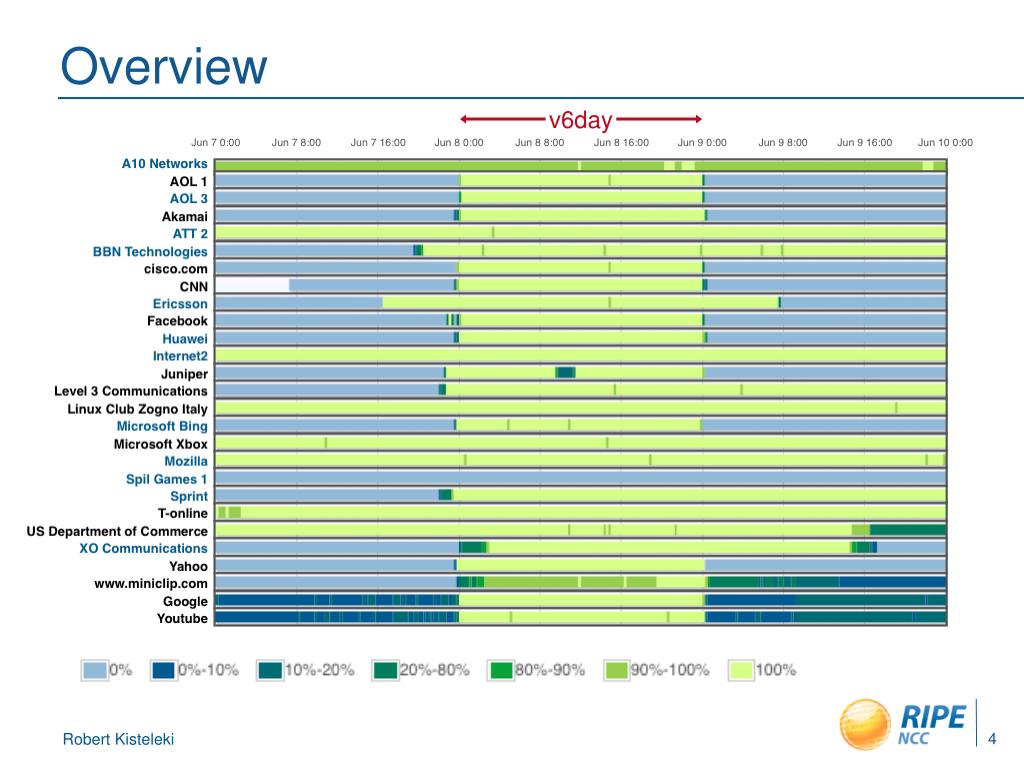Open the XO Communications label link

[144, 549]
